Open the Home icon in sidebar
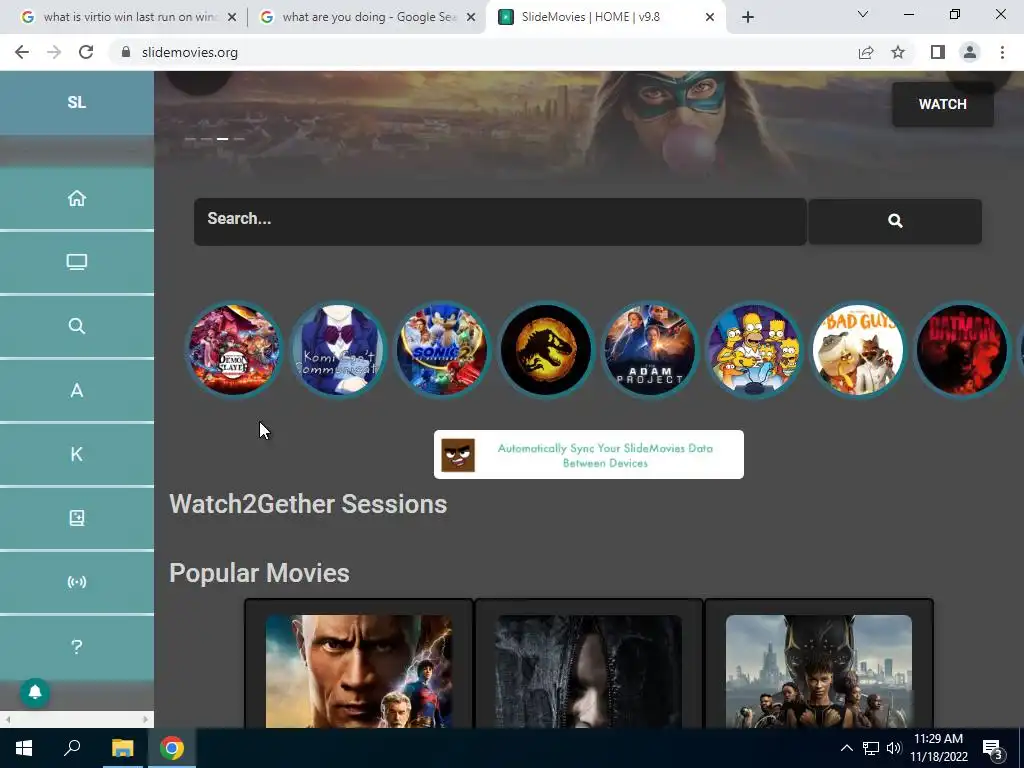Image resolution: width=1024 pixels, height=768 pixels. click(x=76, y=198)
